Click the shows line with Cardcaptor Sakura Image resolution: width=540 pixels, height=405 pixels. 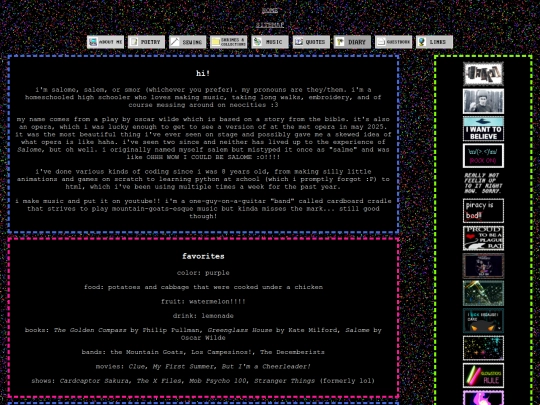pyautogui.click(x=203, y=381)
